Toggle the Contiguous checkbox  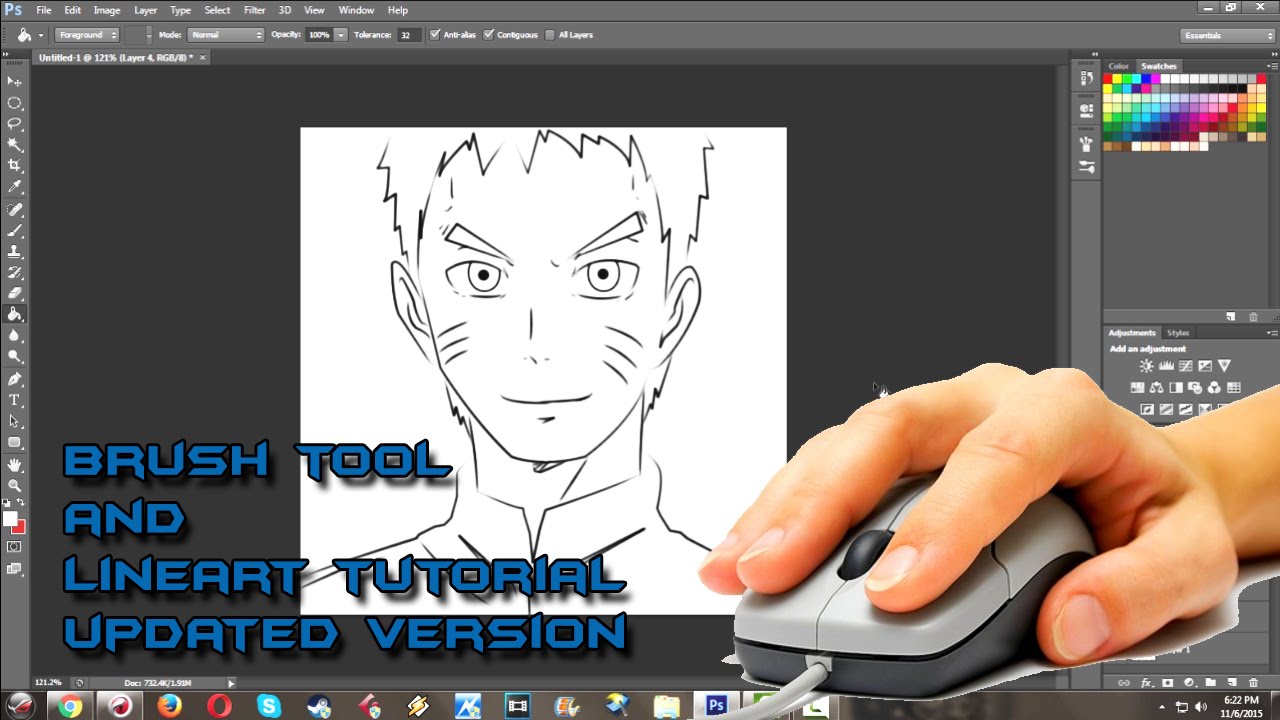click(x=489, y=34)
